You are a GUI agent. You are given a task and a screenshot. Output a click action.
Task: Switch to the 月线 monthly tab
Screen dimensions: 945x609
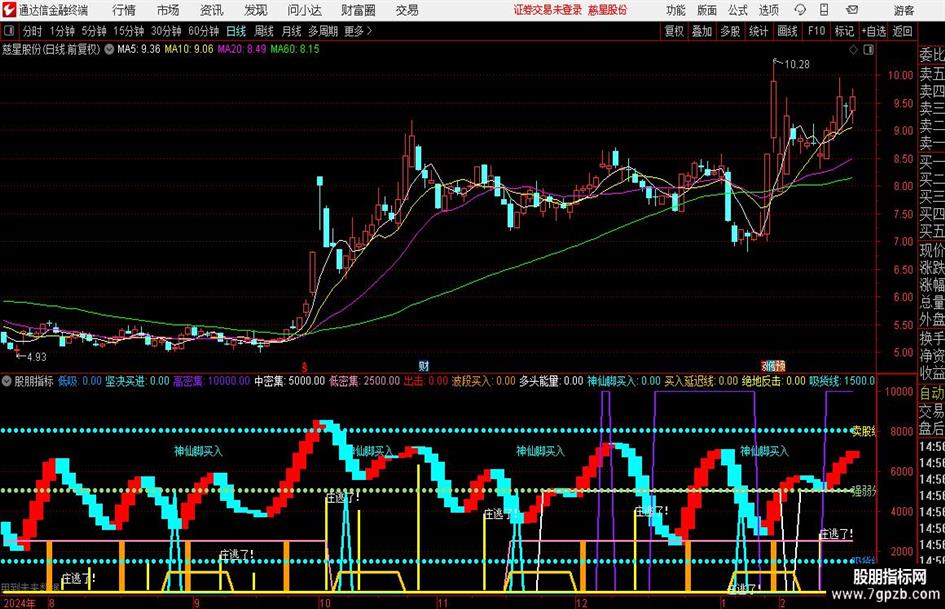[x=292, y=31]
